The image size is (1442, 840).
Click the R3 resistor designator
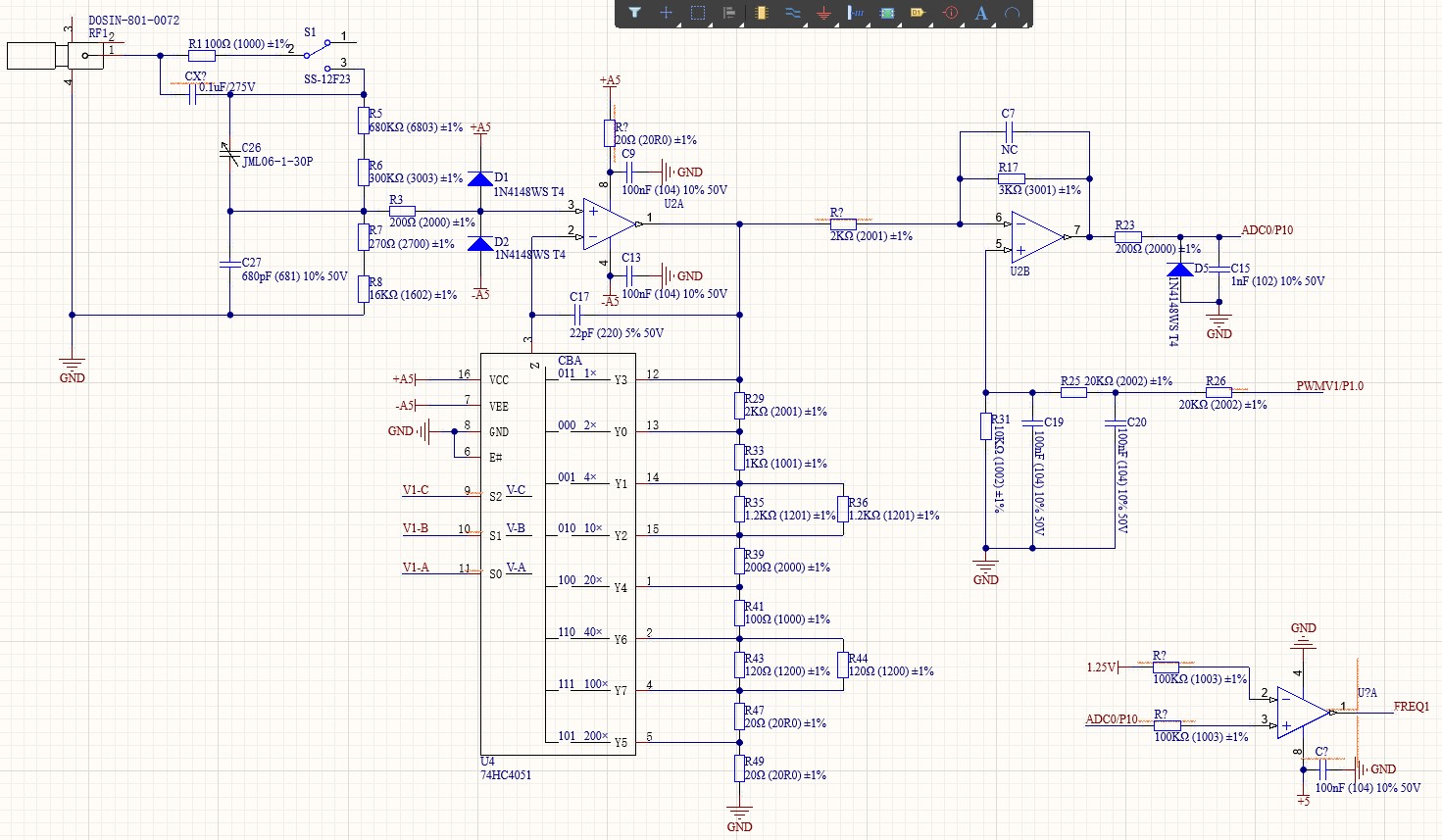pyautogui.click(x=396, y=200)
